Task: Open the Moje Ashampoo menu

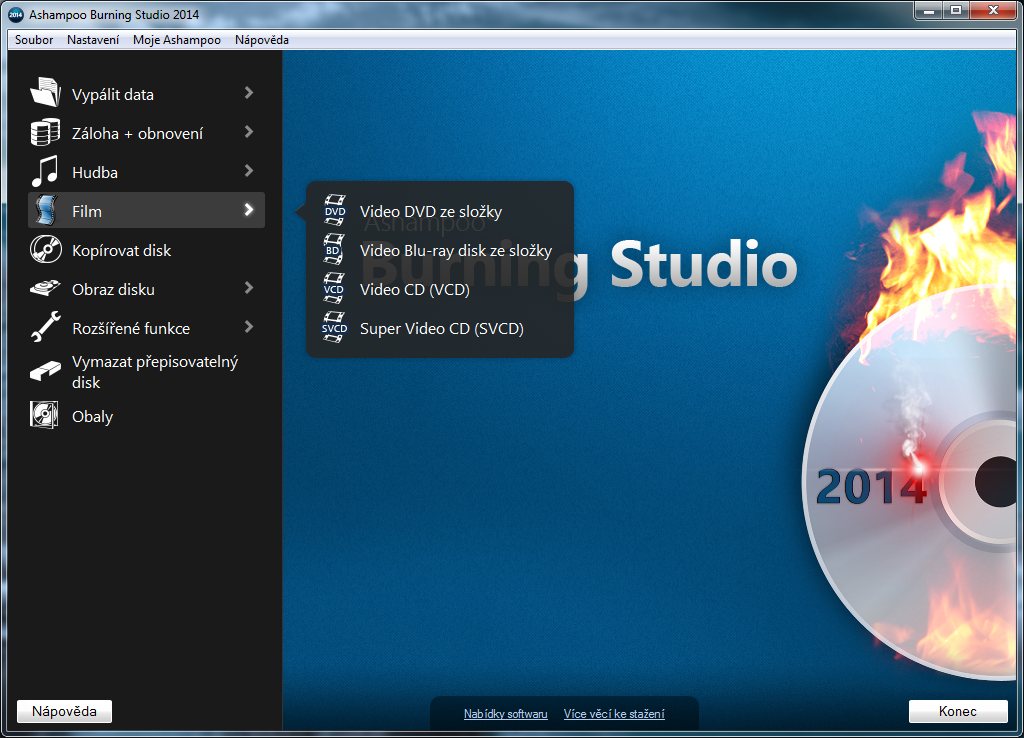Action: [177, 40]
